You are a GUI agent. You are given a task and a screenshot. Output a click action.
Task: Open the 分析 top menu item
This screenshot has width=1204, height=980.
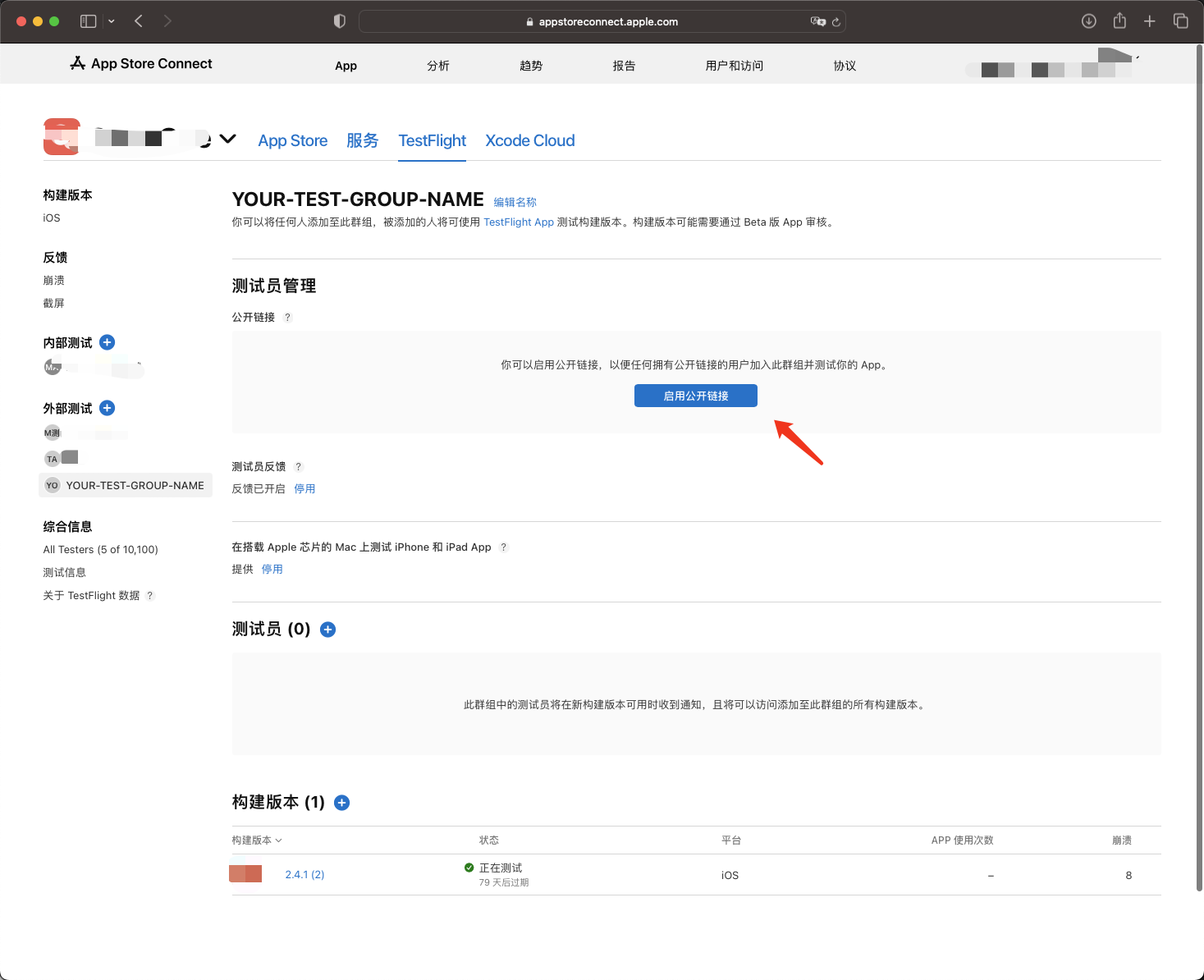[438, 66]
